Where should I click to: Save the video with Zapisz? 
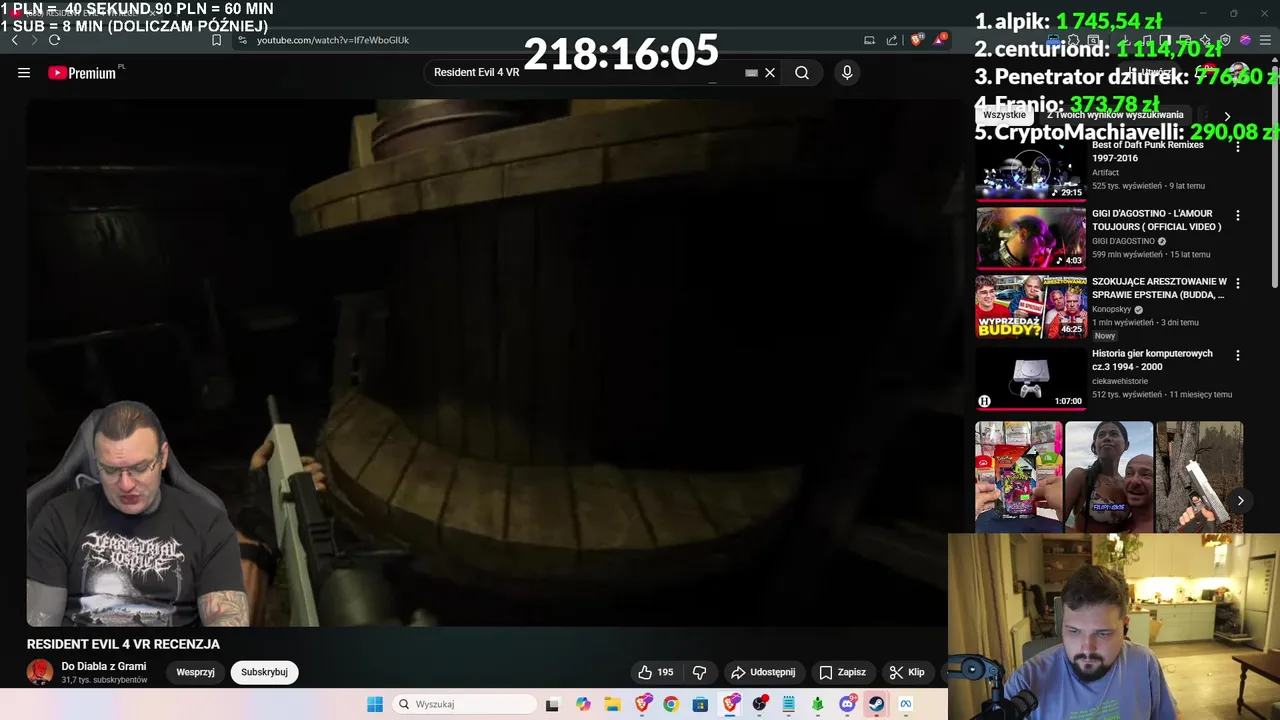click(x=842, y=672)
